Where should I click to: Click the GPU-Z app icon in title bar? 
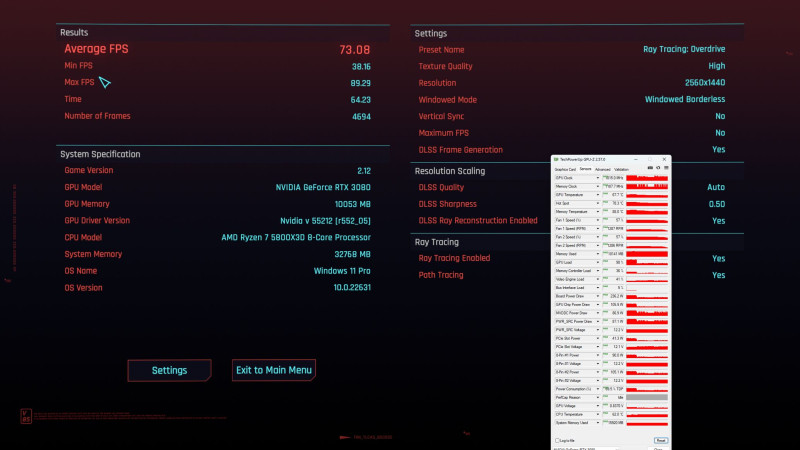pos(556,159)
